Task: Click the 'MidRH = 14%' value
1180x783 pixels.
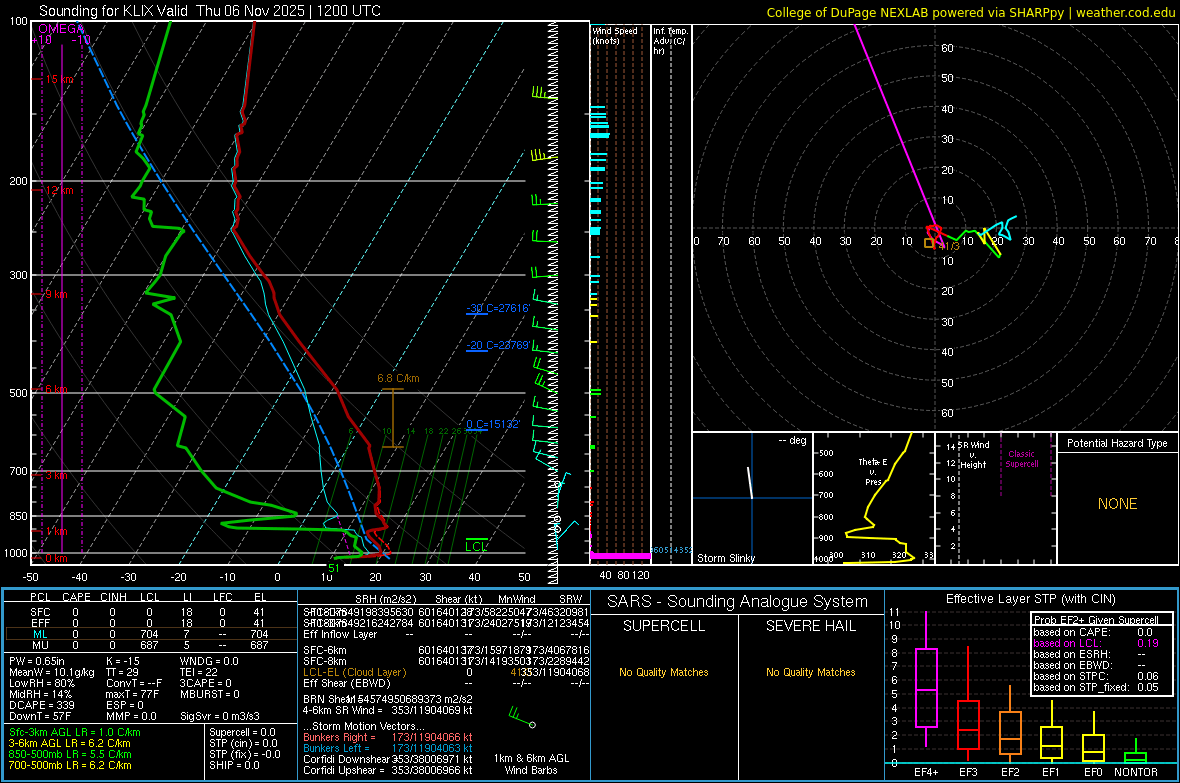Action: 40,694
